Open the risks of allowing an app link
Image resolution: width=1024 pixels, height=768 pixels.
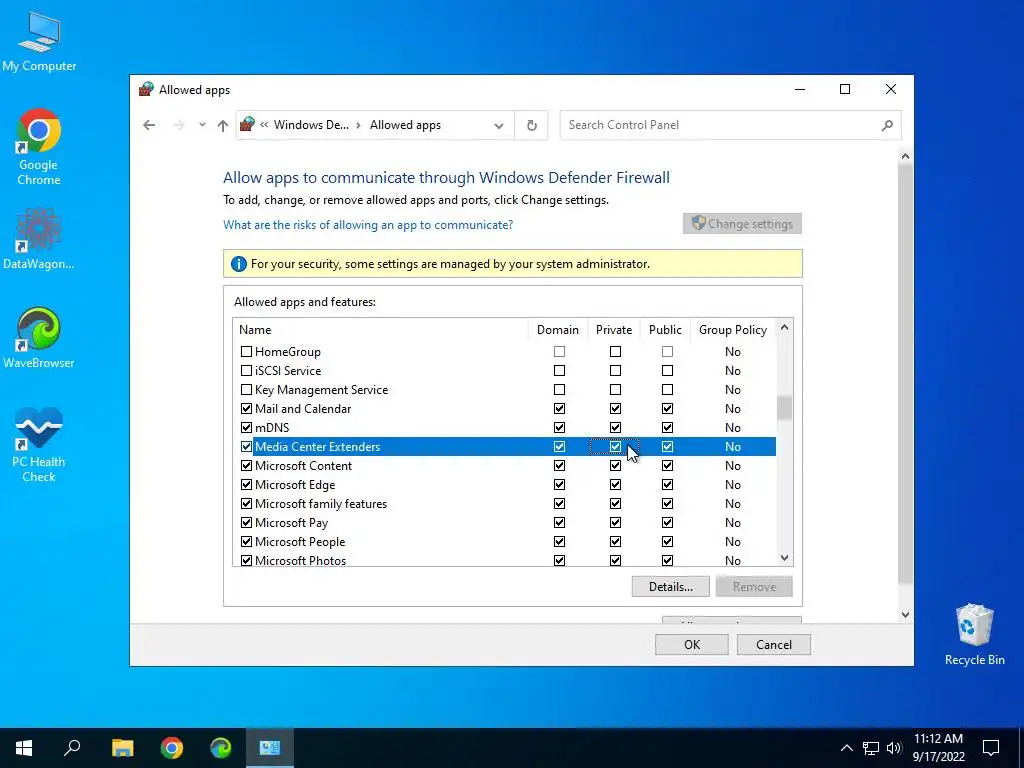368,225
